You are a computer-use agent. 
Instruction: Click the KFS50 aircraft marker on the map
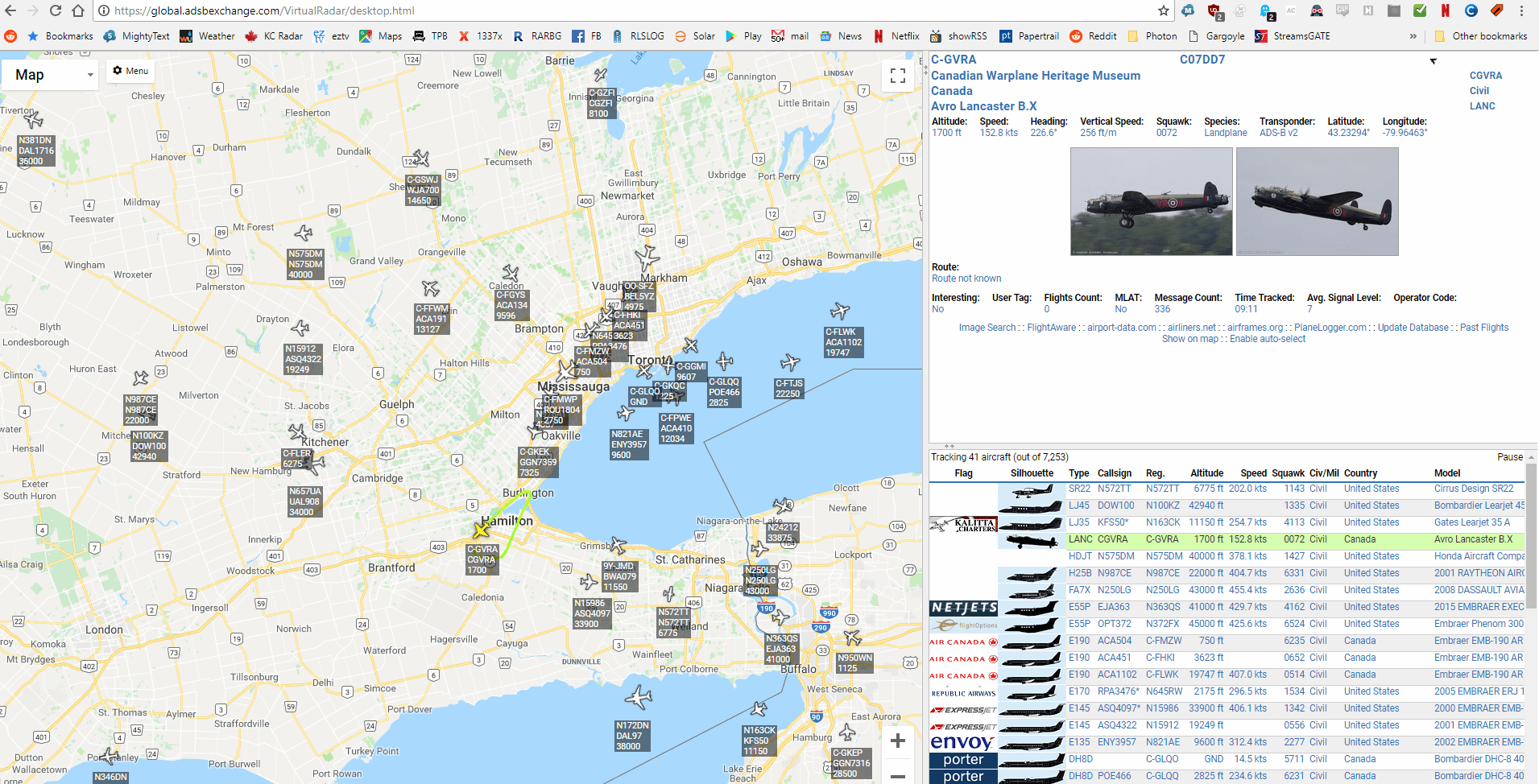coord(759,709)
